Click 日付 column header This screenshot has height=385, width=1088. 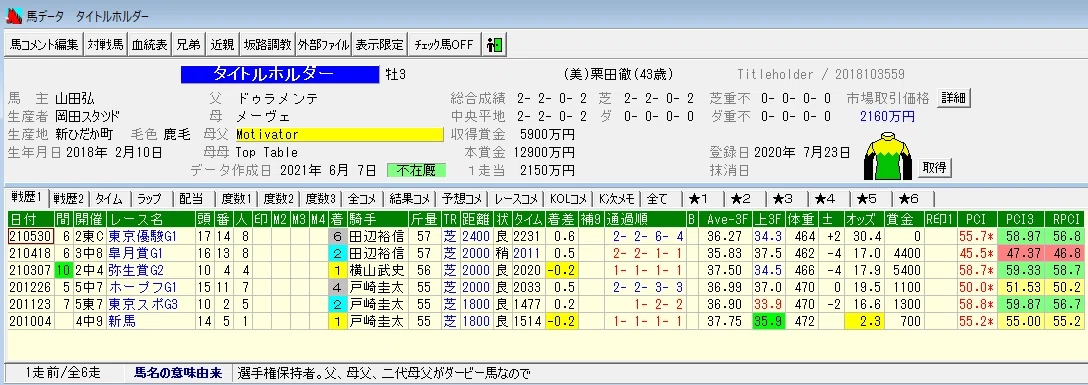[x=30, y=220]
